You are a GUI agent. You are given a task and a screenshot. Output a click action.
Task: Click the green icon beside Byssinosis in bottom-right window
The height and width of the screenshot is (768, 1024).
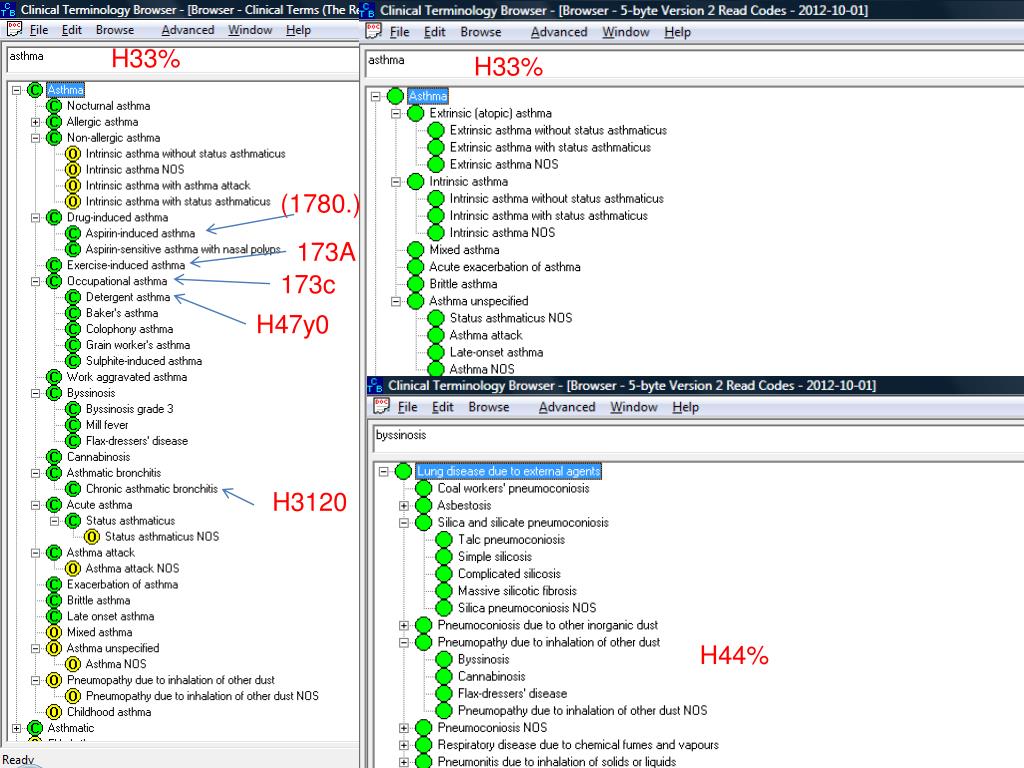(x=444, y=659)
